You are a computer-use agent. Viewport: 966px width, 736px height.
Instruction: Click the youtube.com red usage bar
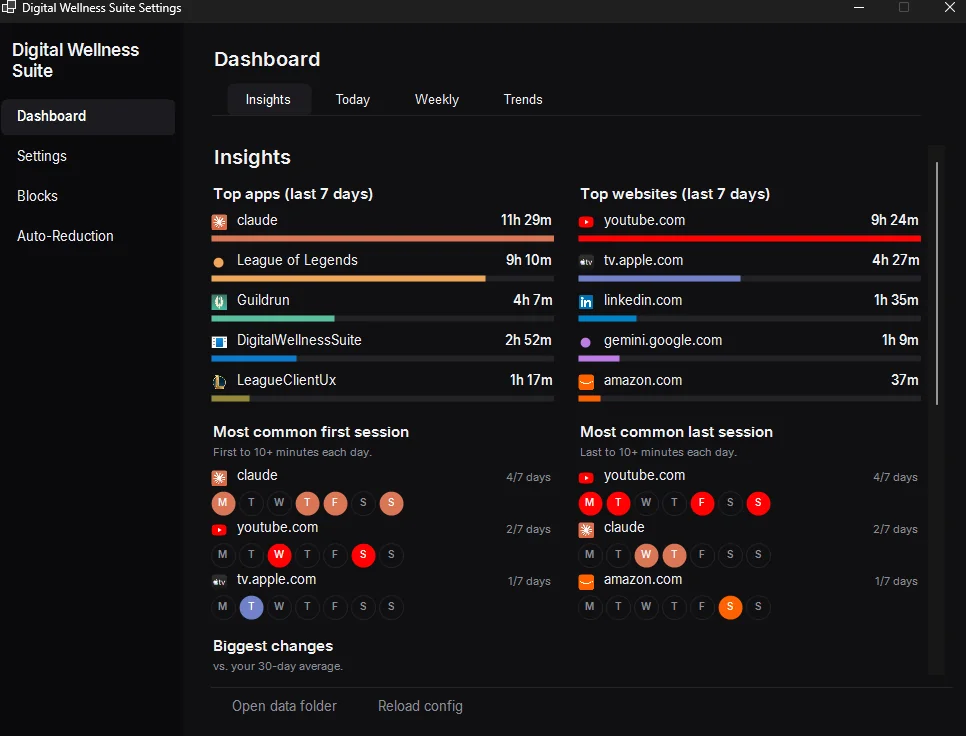pyautogui.click(x=749, y=238)
